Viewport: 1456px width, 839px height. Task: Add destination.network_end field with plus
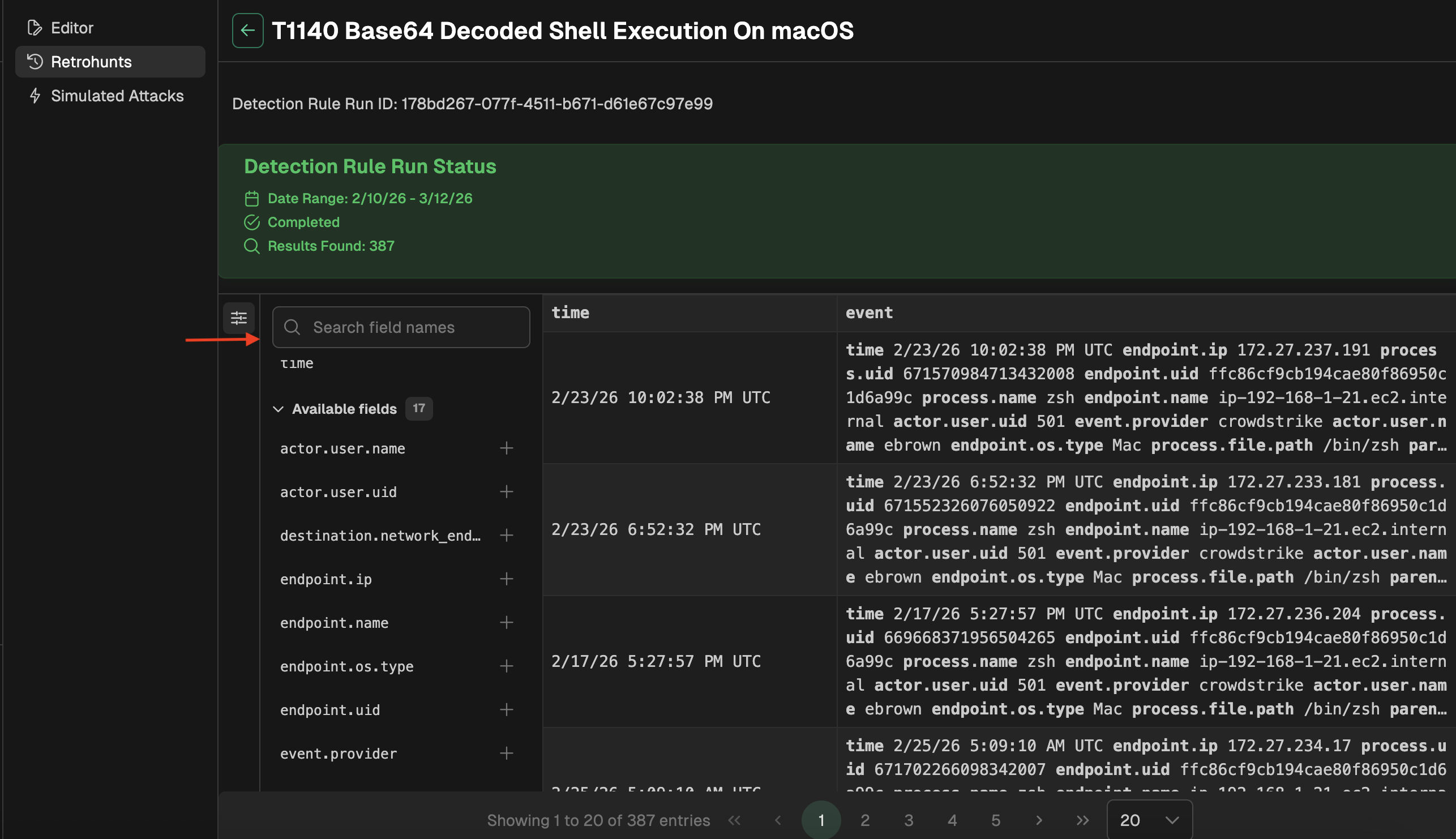[x=506, y=536]
